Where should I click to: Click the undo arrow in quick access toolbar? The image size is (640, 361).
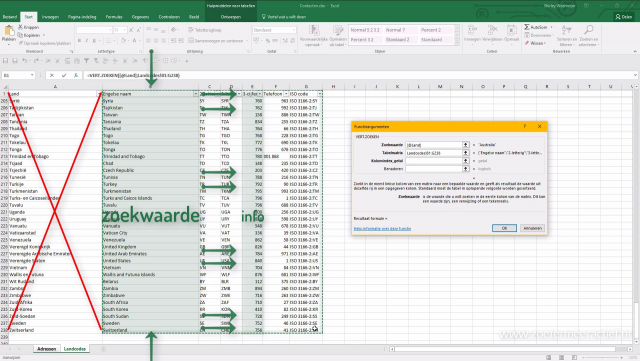coord(24,60)
